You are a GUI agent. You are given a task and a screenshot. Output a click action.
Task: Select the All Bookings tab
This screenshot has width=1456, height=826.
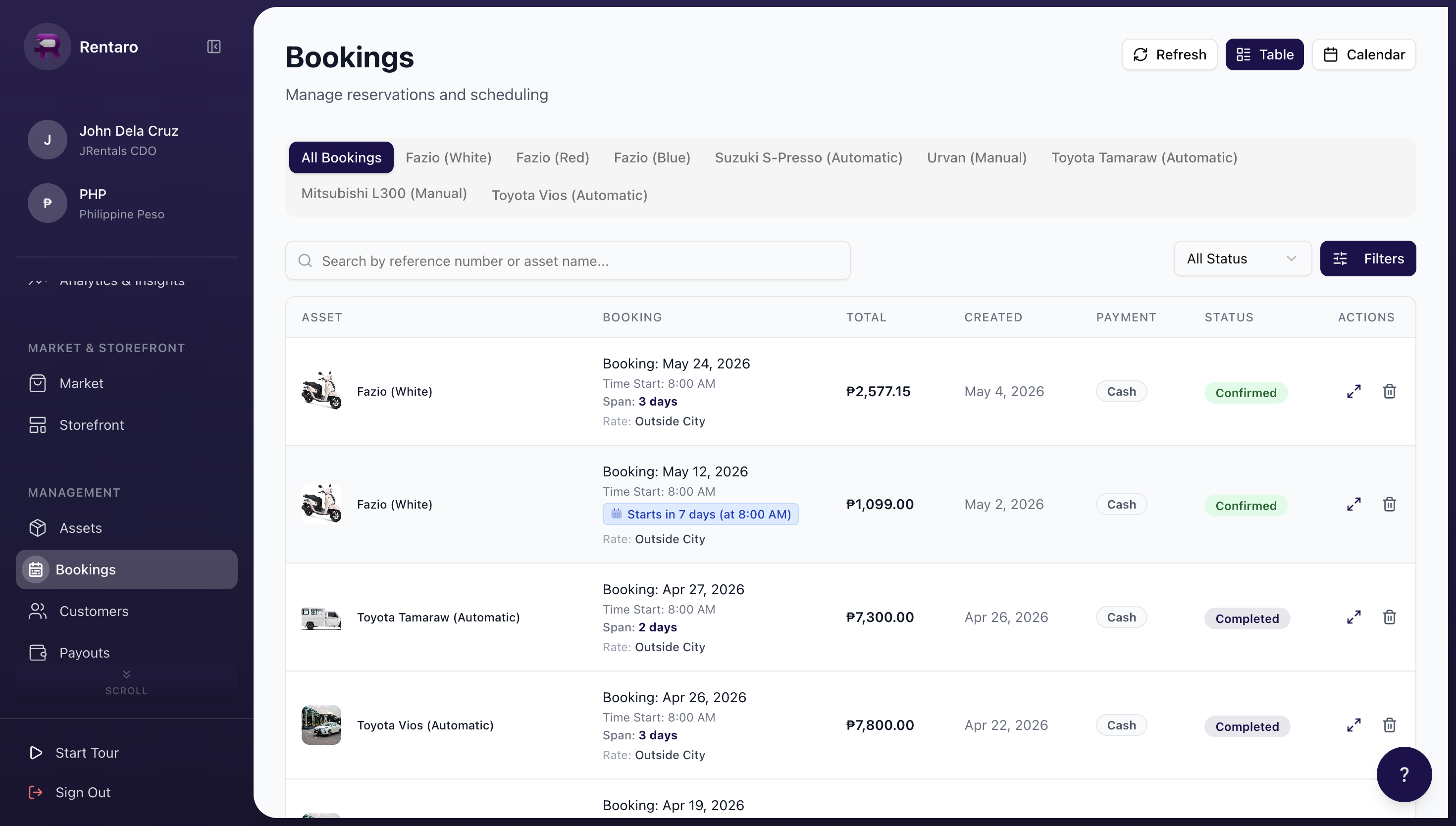click(341, 157)
